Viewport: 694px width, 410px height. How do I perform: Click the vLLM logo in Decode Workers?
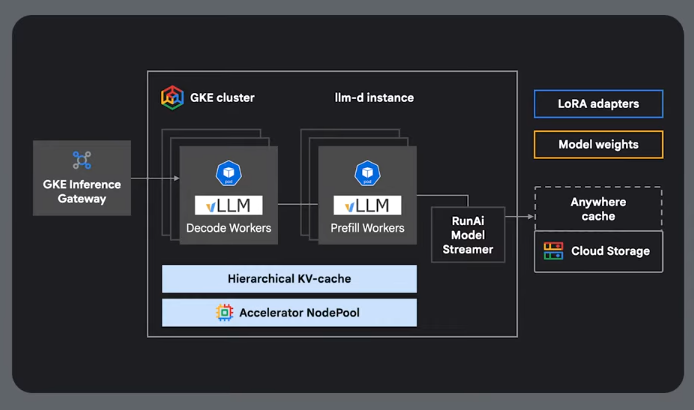pyautogui.click(x=228, y=205)
